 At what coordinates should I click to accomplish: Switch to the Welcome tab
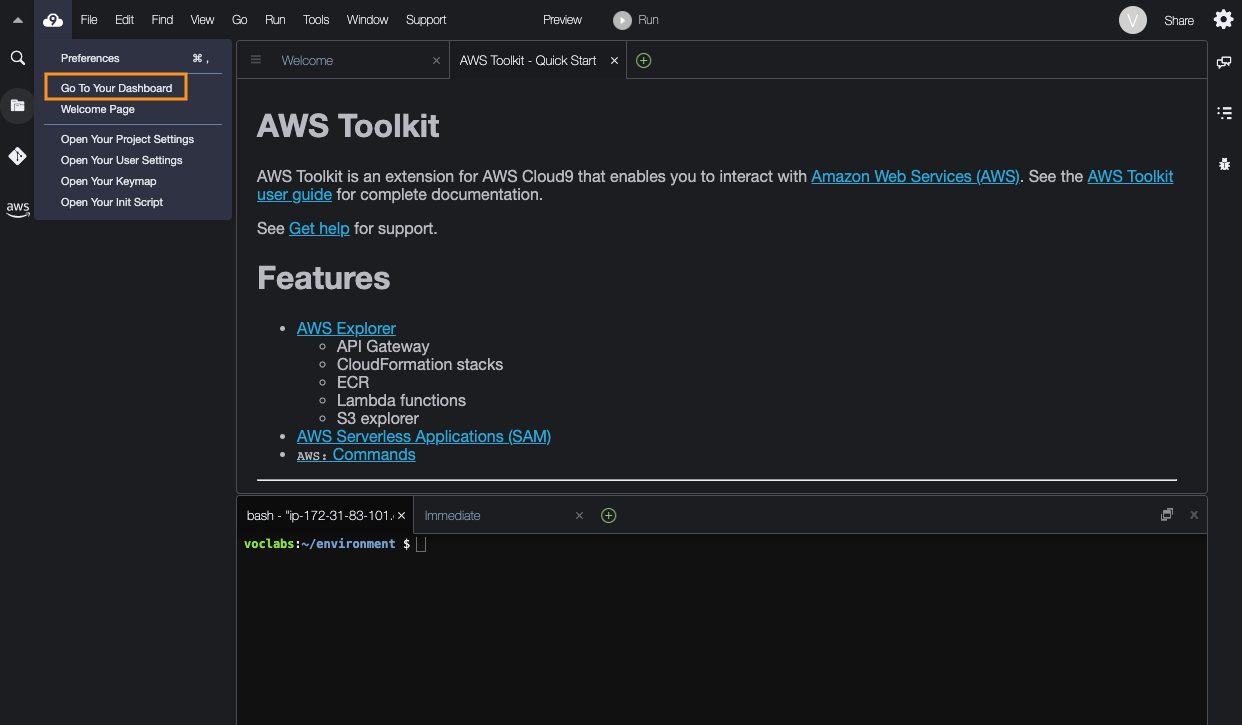coord(343,60)
